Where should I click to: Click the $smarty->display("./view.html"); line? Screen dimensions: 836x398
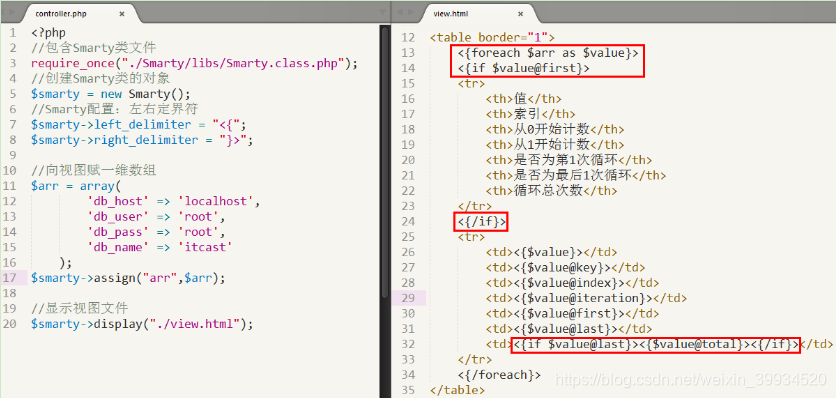(142, 324)
